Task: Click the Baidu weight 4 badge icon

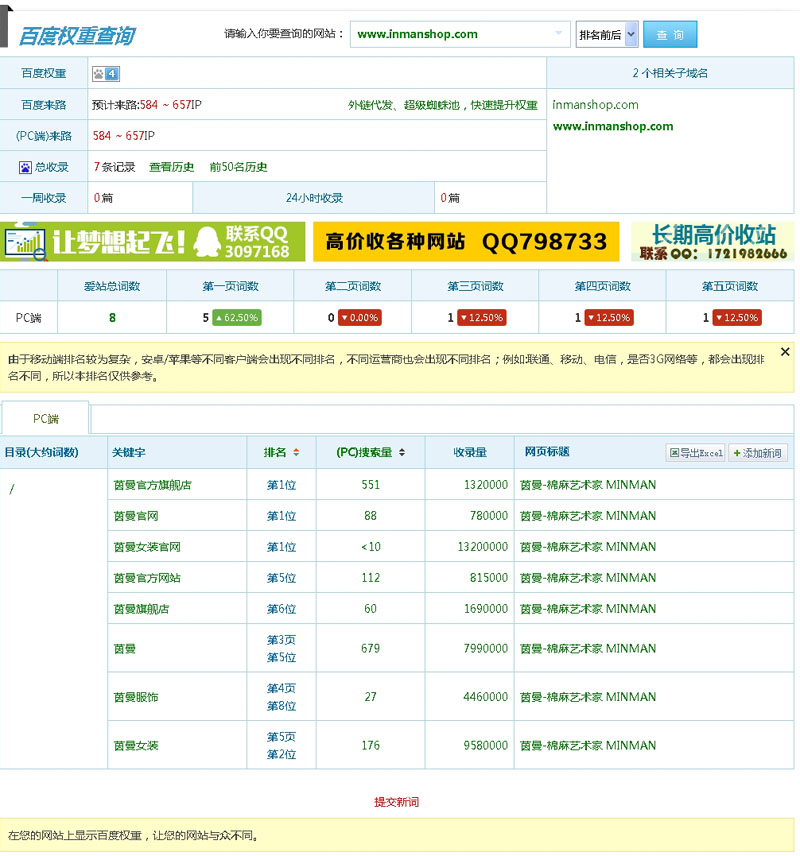Action: pyautogui.click(x=105, y=73)
